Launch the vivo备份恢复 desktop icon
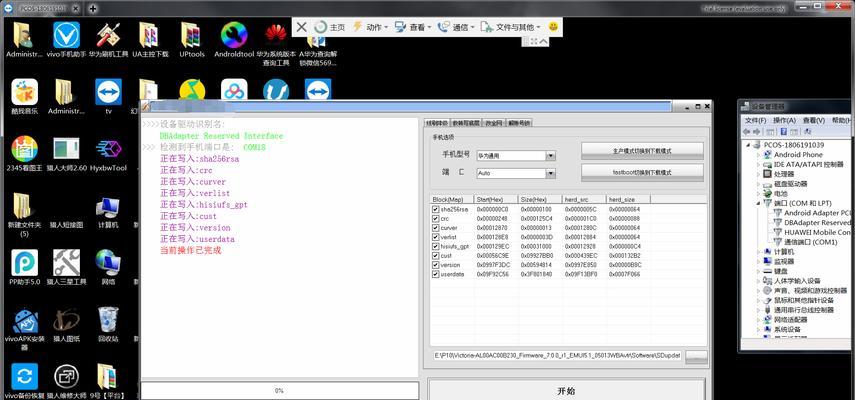 coord(25,381)
